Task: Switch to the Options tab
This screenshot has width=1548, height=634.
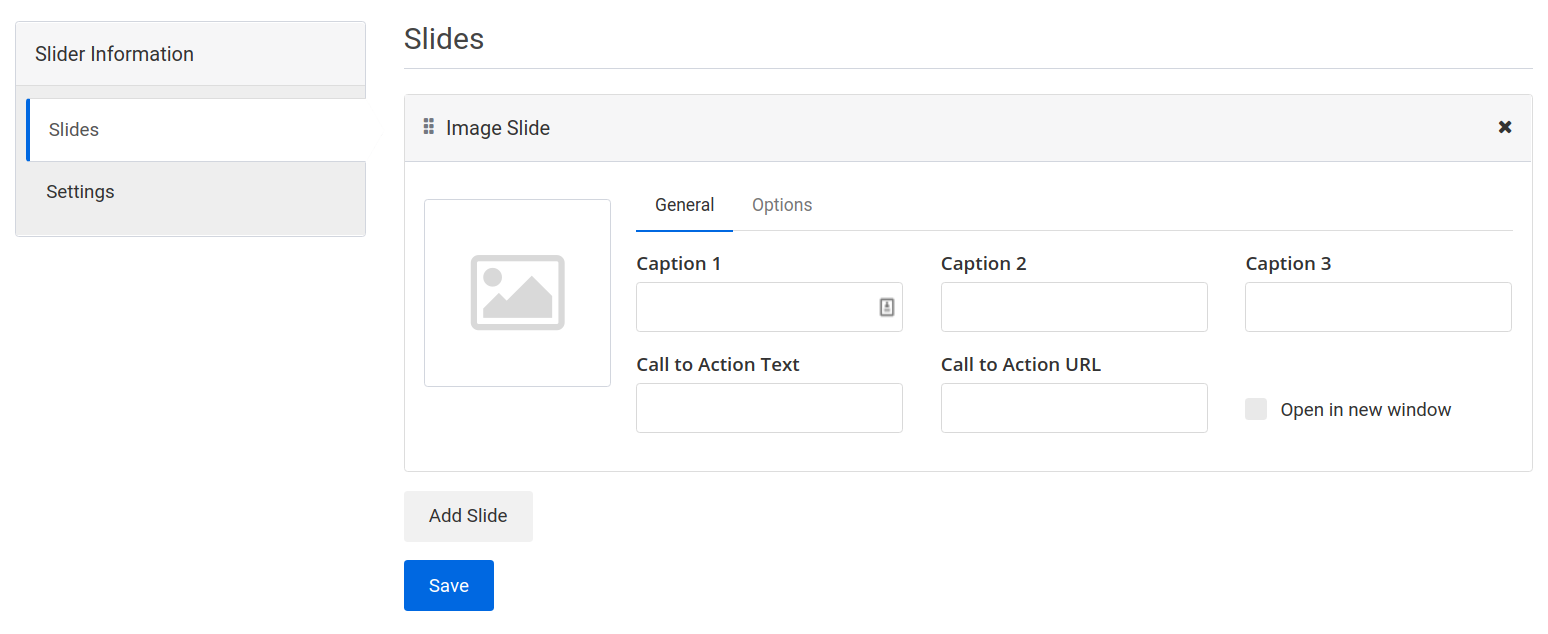Action: 782,204
